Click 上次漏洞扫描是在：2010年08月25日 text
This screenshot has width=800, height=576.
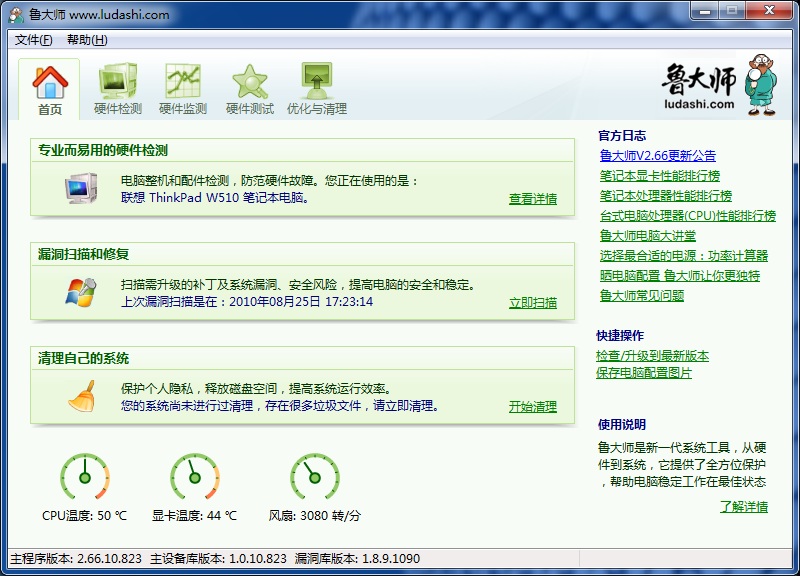(246, 302)
